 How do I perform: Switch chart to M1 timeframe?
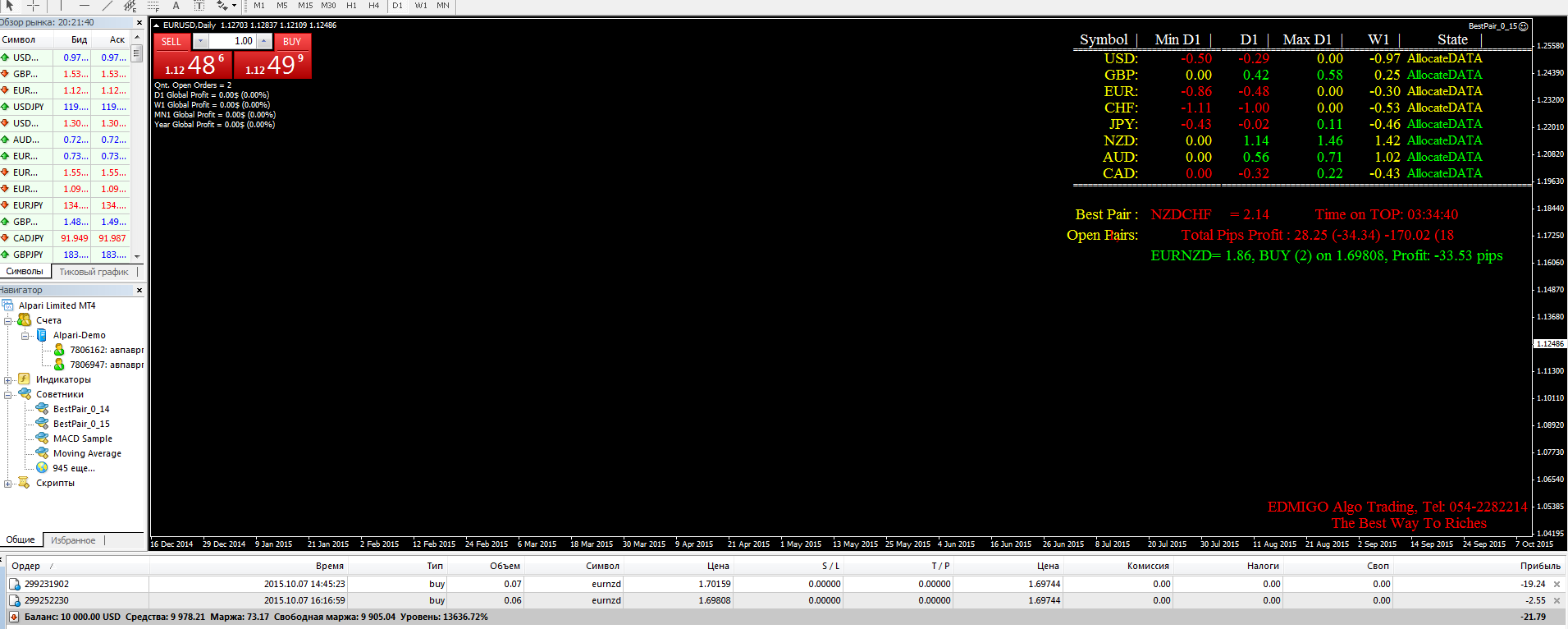[x=259, y=5]
